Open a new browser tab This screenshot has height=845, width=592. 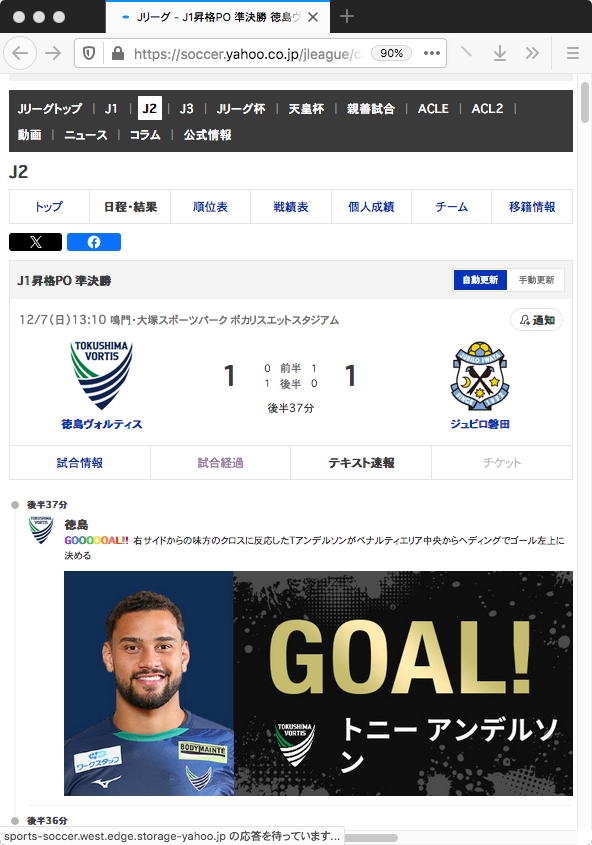(x=346, y=17)
